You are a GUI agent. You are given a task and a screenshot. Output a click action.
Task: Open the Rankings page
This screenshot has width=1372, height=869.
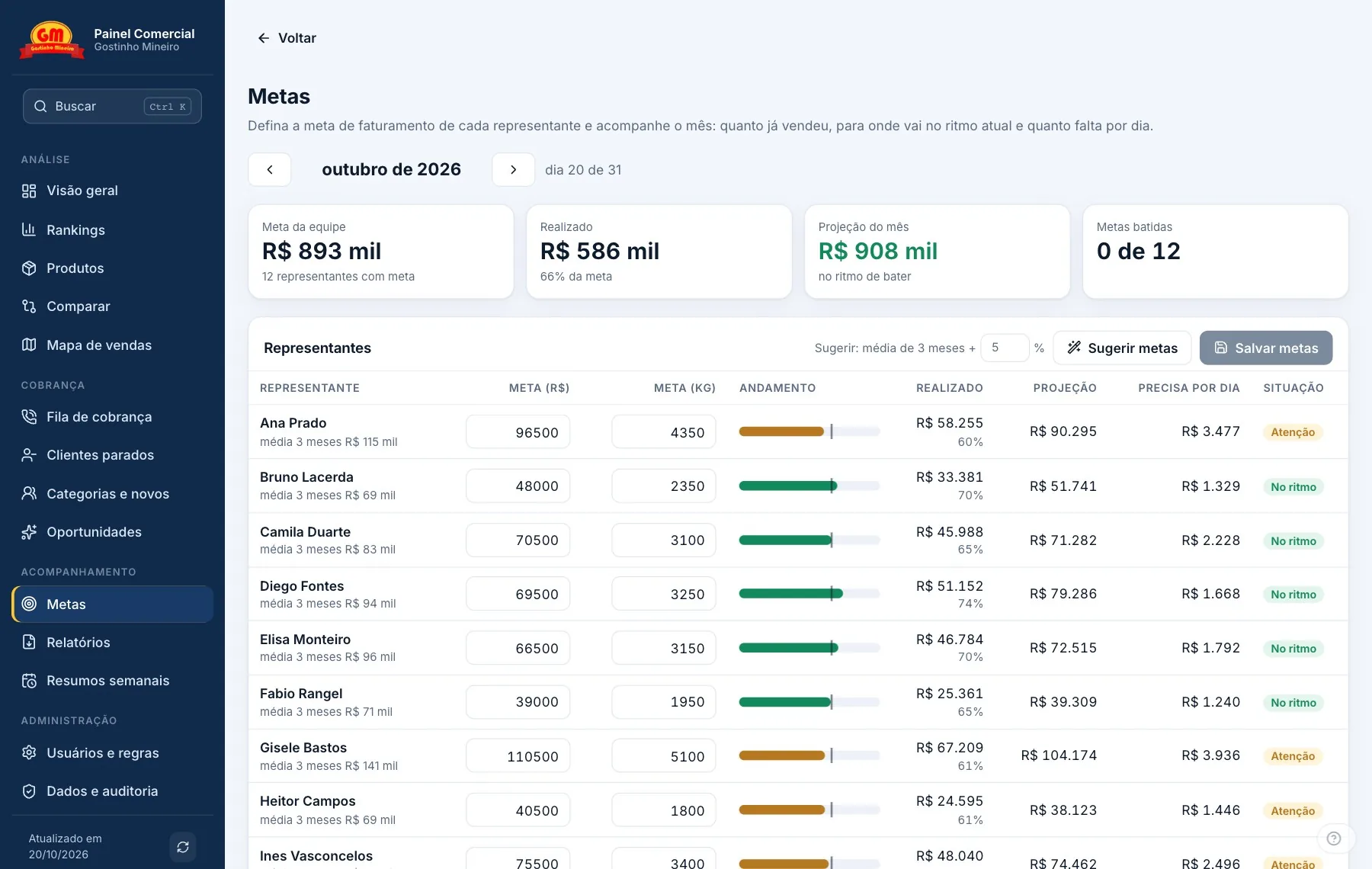[x=112, y=229]
